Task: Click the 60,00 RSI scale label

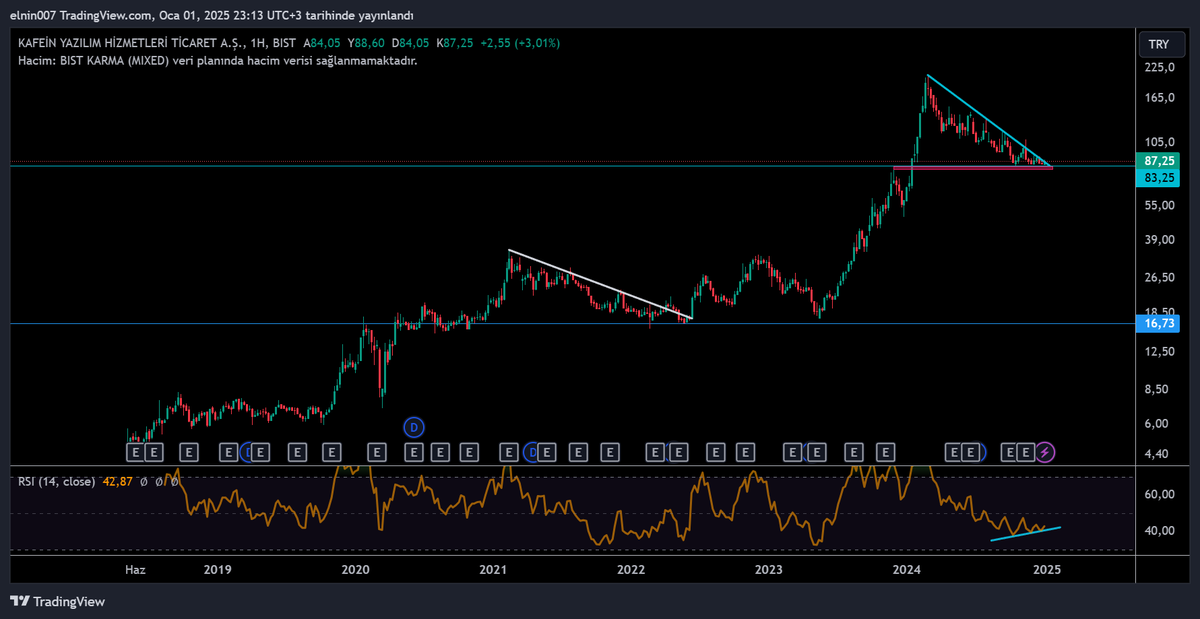Action: [x=1159, y=494]
